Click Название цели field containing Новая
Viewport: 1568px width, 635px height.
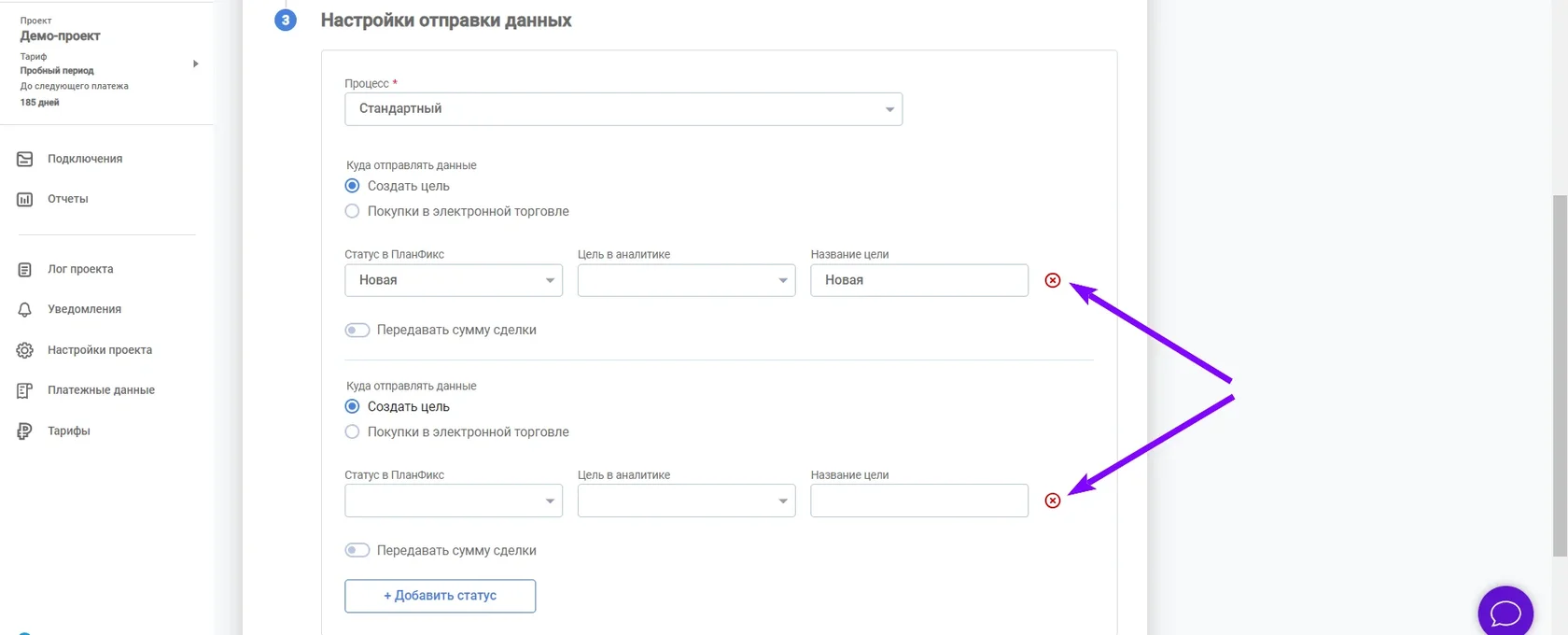click(x=919, y=280)
